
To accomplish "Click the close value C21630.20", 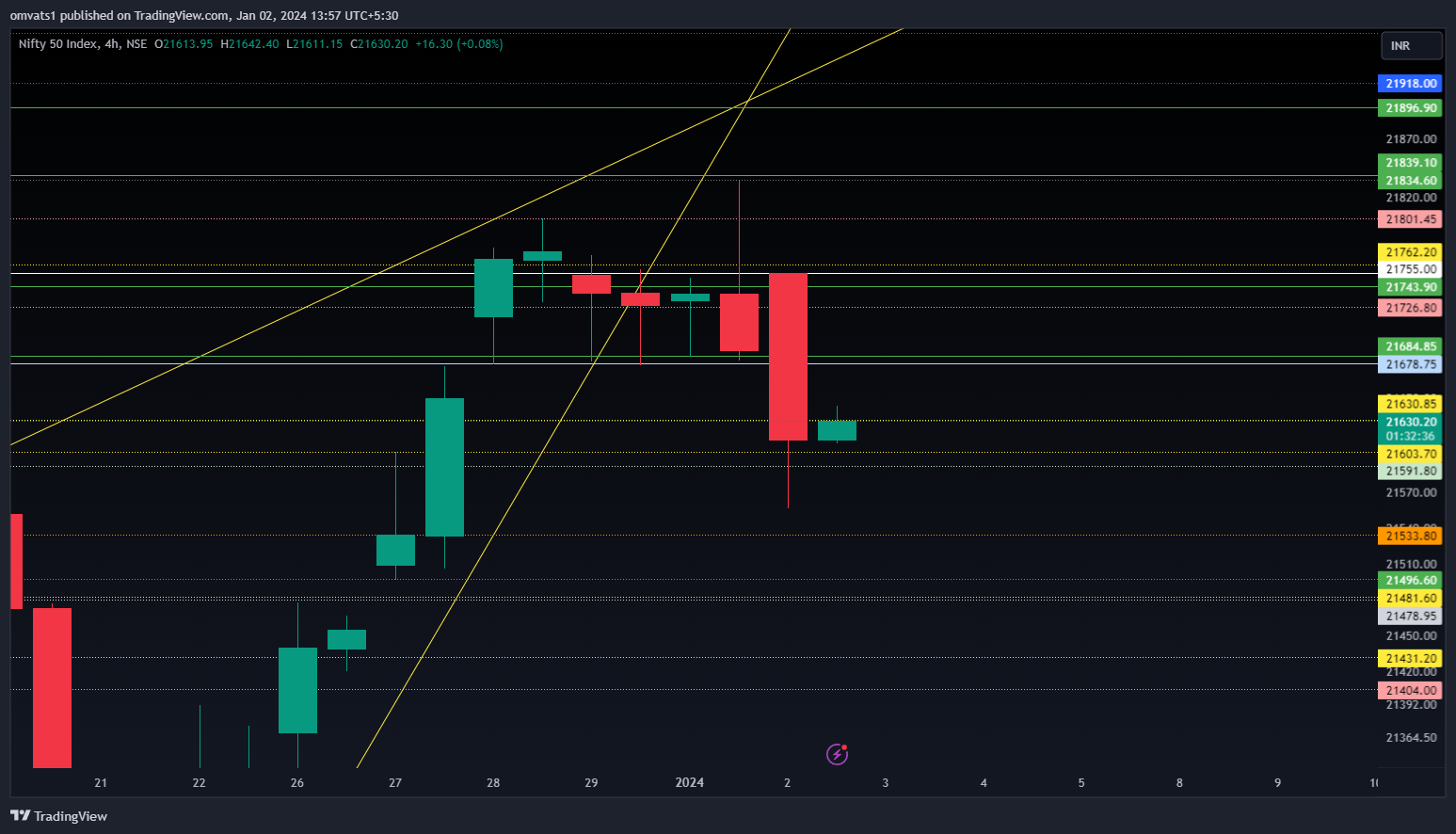I will pos(379,44).
